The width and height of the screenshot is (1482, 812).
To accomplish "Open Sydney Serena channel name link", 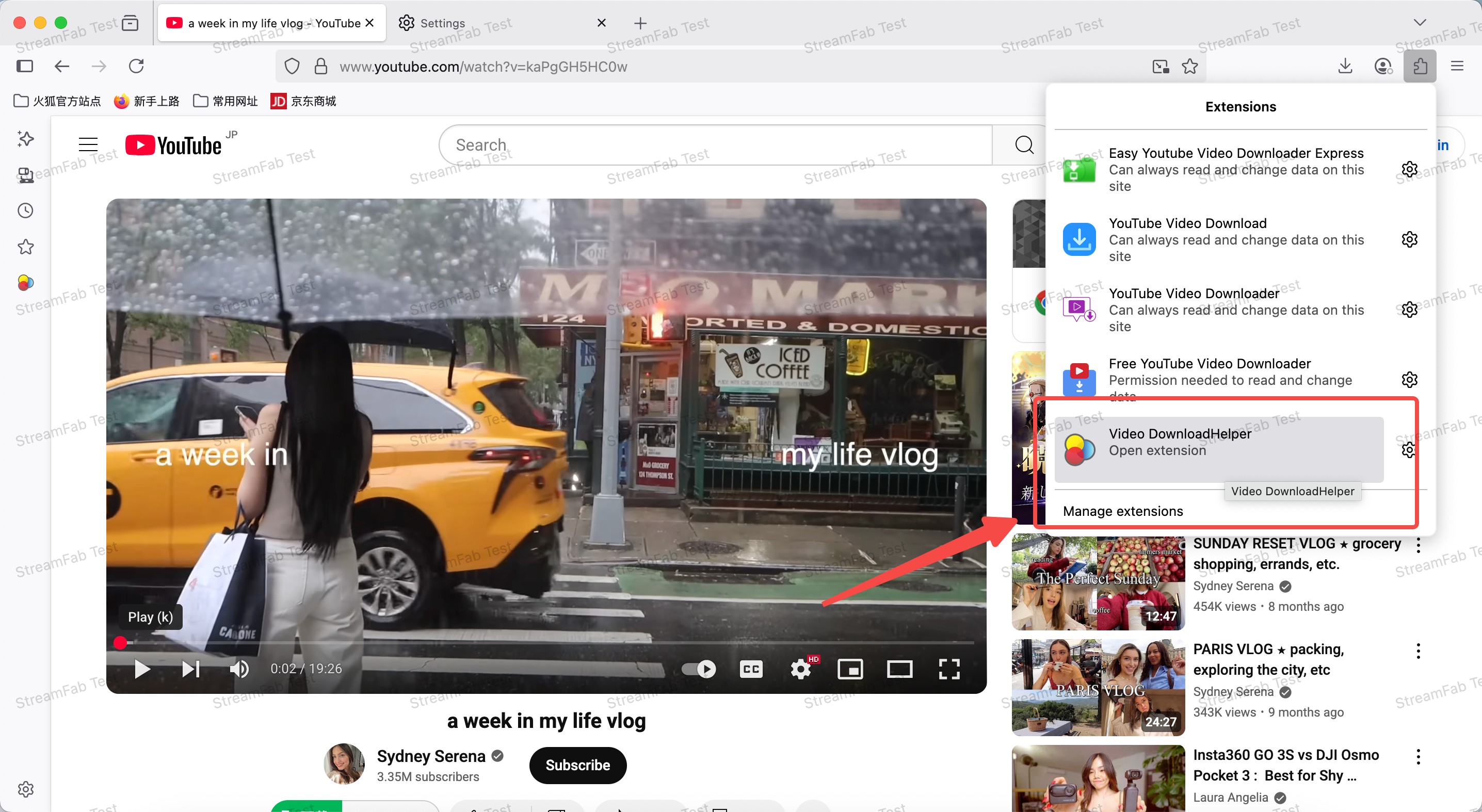I will click(431, 756).
